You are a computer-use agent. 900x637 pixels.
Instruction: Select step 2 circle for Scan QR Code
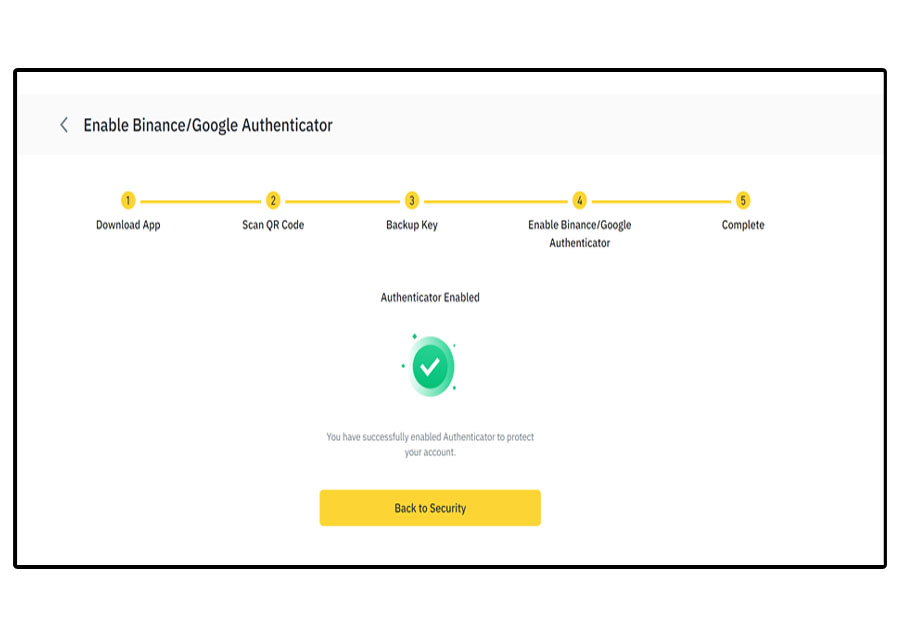(x=273, y=200)
